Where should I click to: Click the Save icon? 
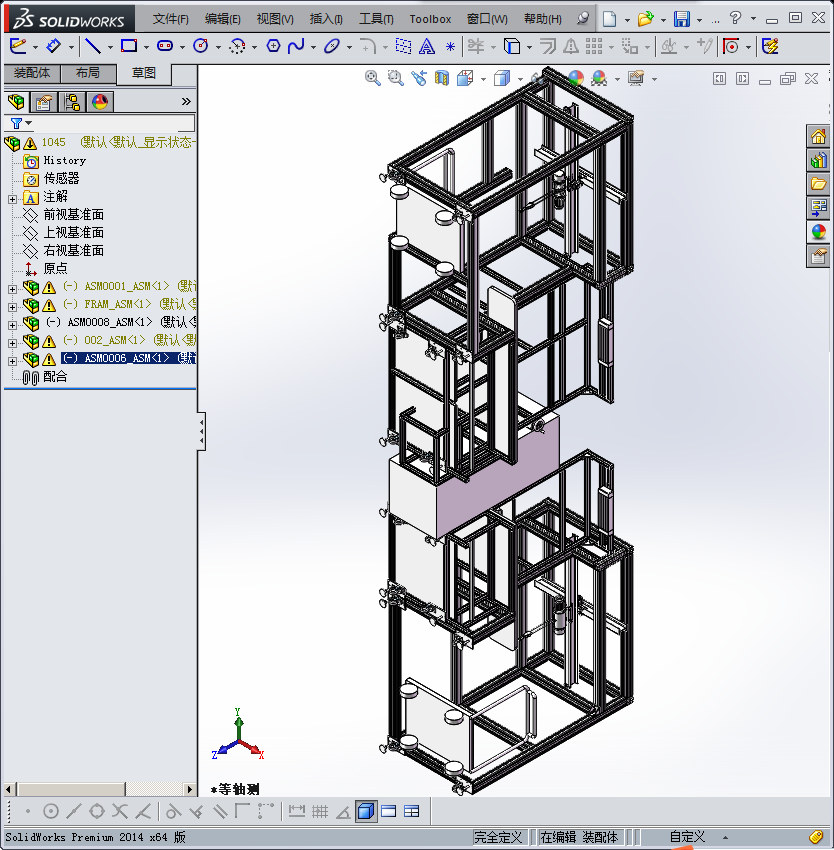[682, 19]
